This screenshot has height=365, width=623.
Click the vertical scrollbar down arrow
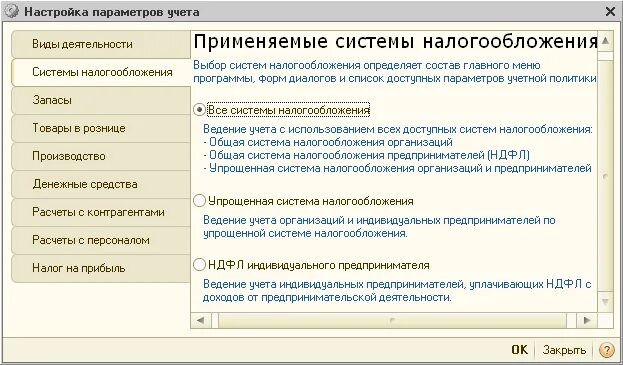coord(605,303)
